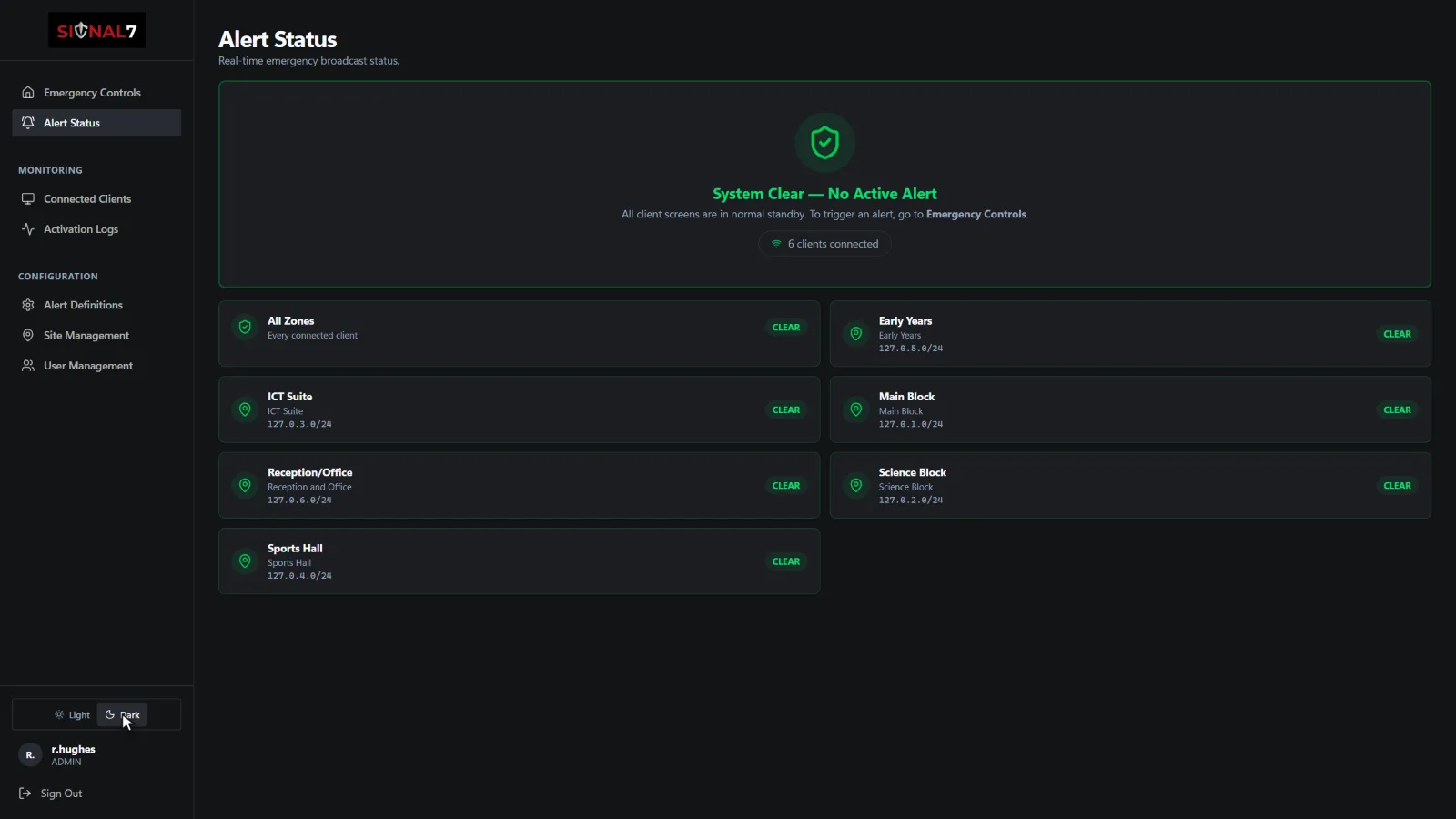Image resolution: width=1456 pixels, height=819 pixels.
Task: Click the Early Years location pin icon
Action: tap(856, 334)
